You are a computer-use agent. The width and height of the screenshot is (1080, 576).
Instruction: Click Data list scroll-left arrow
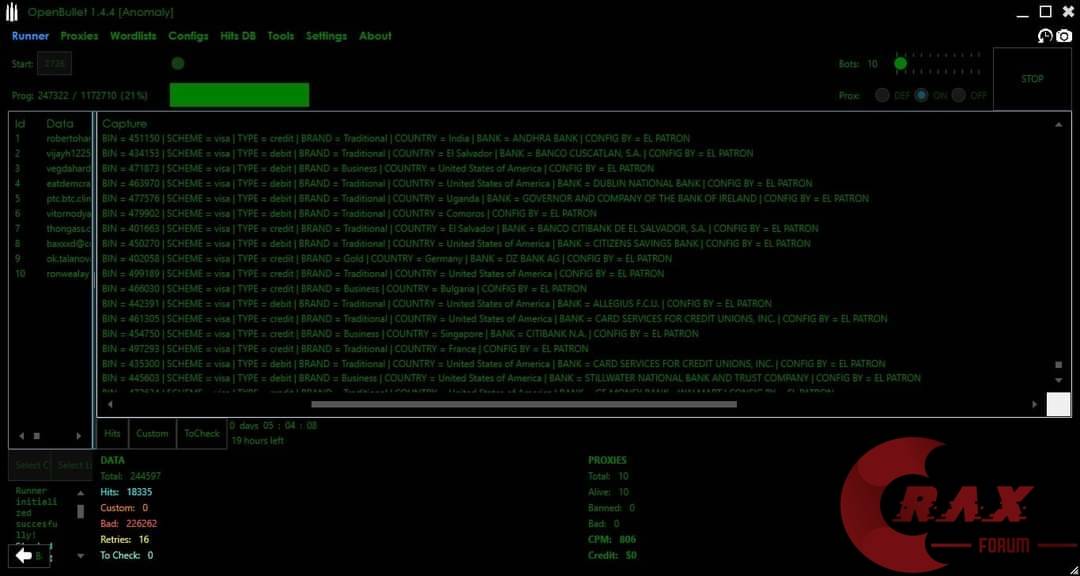point(21,435)
